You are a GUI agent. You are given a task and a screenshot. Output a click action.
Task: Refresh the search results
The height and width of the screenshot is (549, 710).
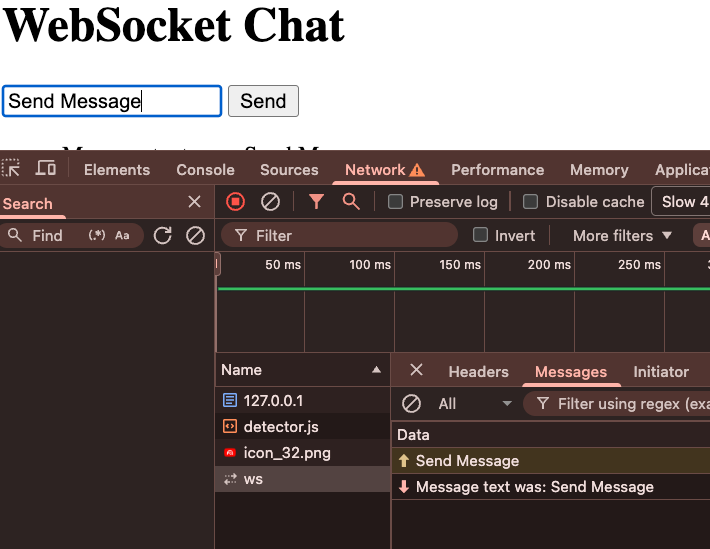(x=162, y=236)
